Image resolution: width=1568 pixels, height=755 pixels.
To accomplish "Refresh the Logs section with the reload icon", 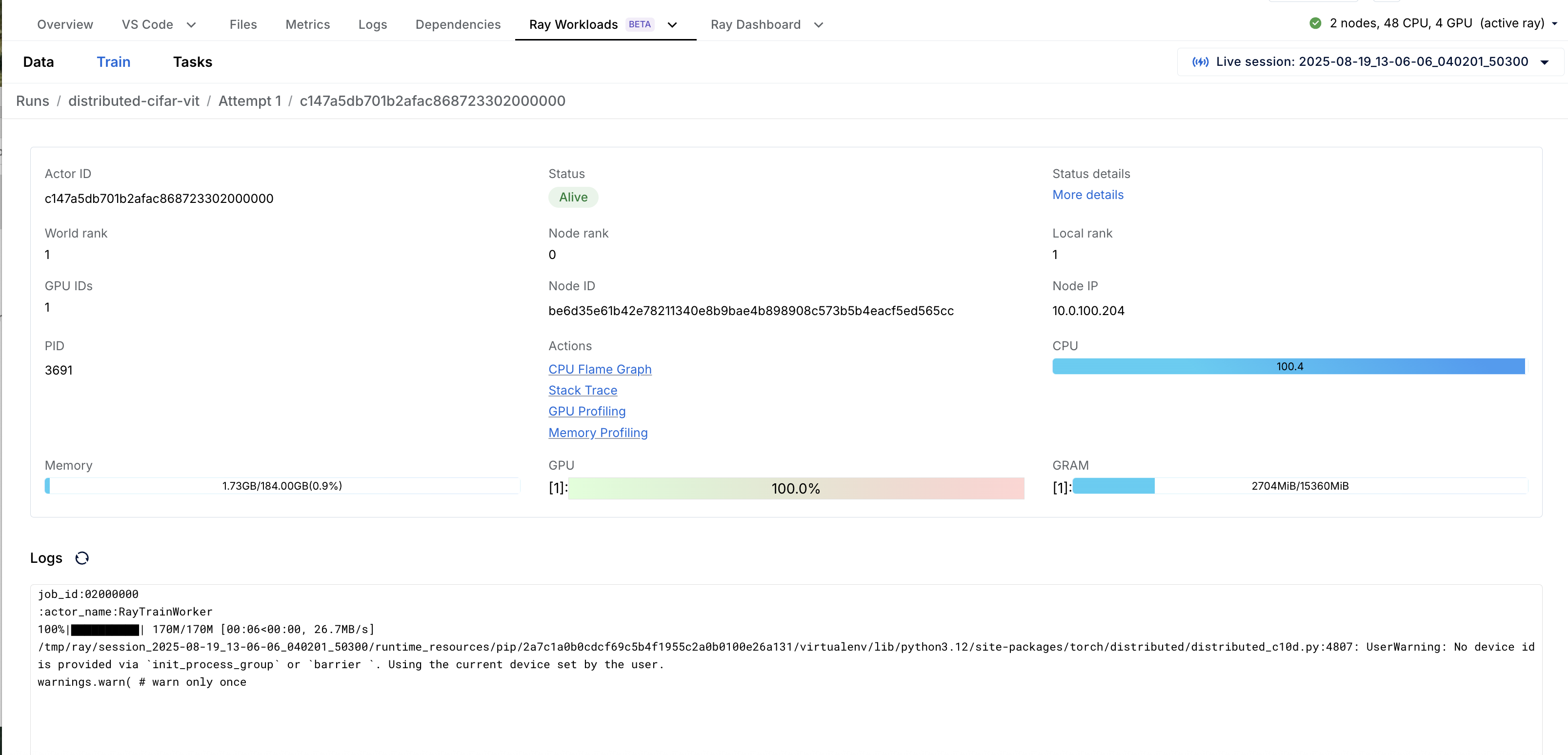I will (82, 558).
